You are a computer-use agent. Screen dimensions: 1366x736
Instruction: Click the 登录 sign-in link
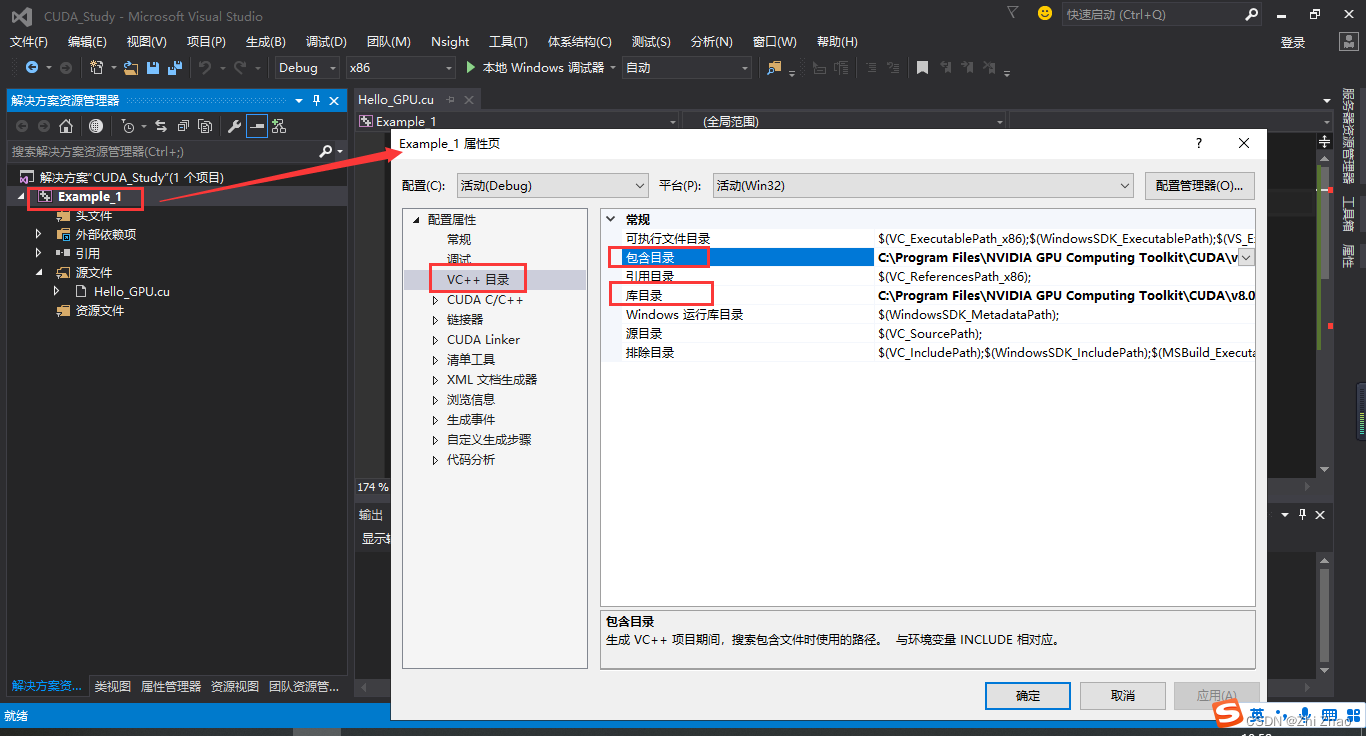1293,42
